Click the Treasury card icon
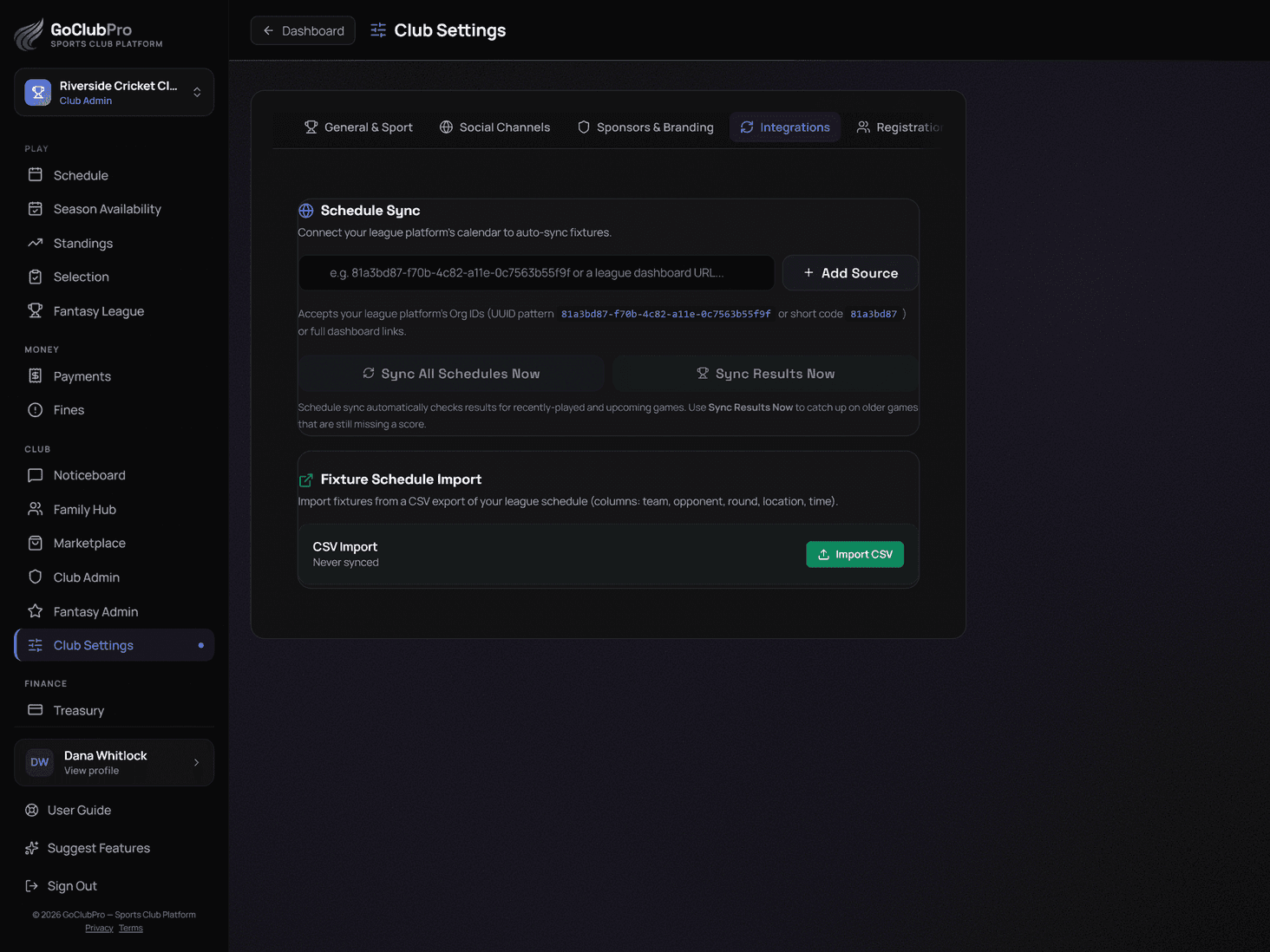1270x952 pixels. pyautogui.click(x=36, y=710)
